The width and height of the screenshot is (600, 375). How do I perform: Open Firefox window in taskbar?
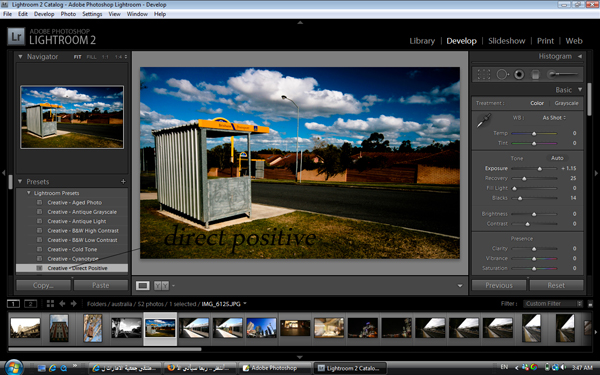(x=200, y=368)
